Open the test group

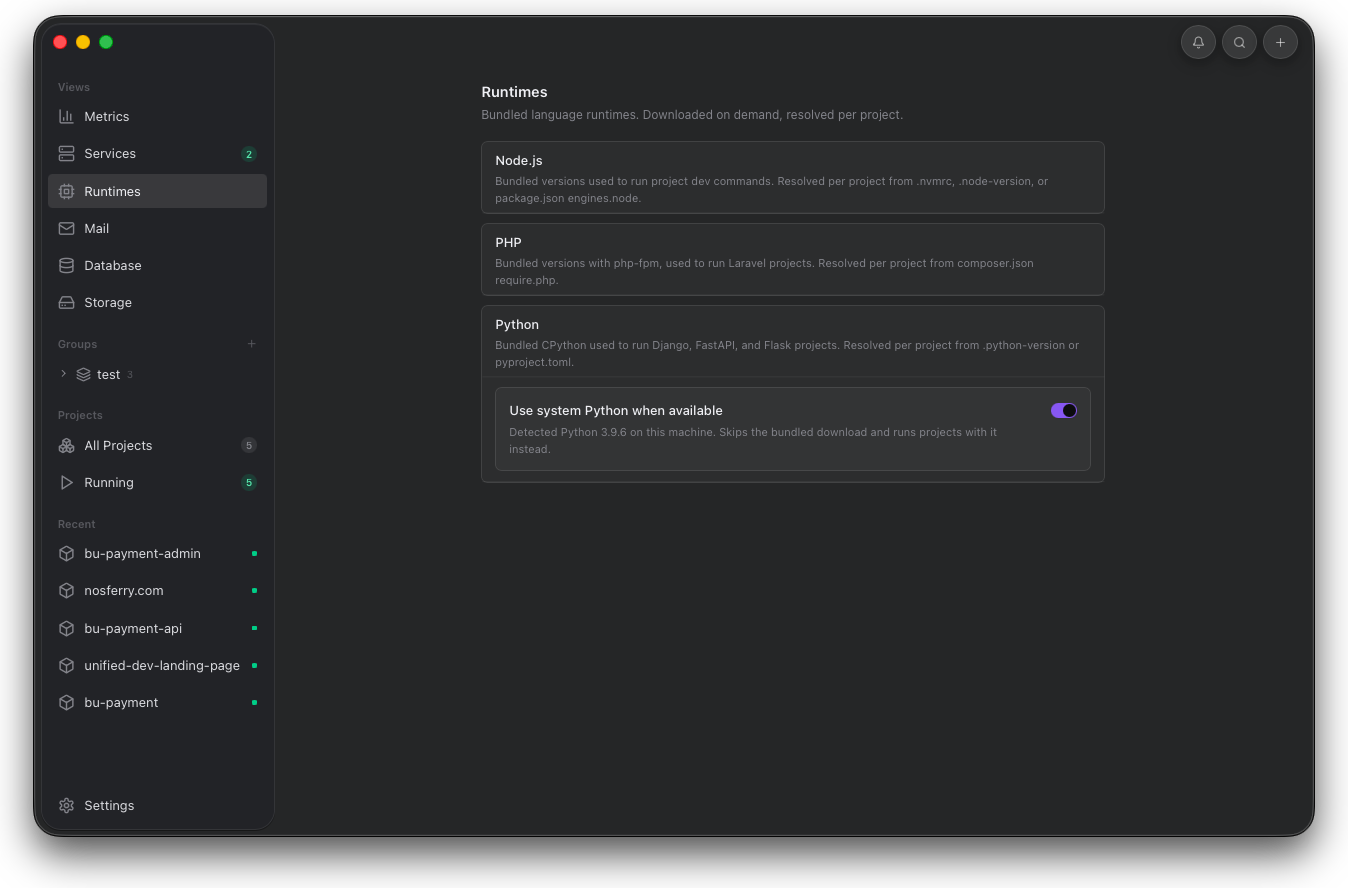[x=157, y=374]
